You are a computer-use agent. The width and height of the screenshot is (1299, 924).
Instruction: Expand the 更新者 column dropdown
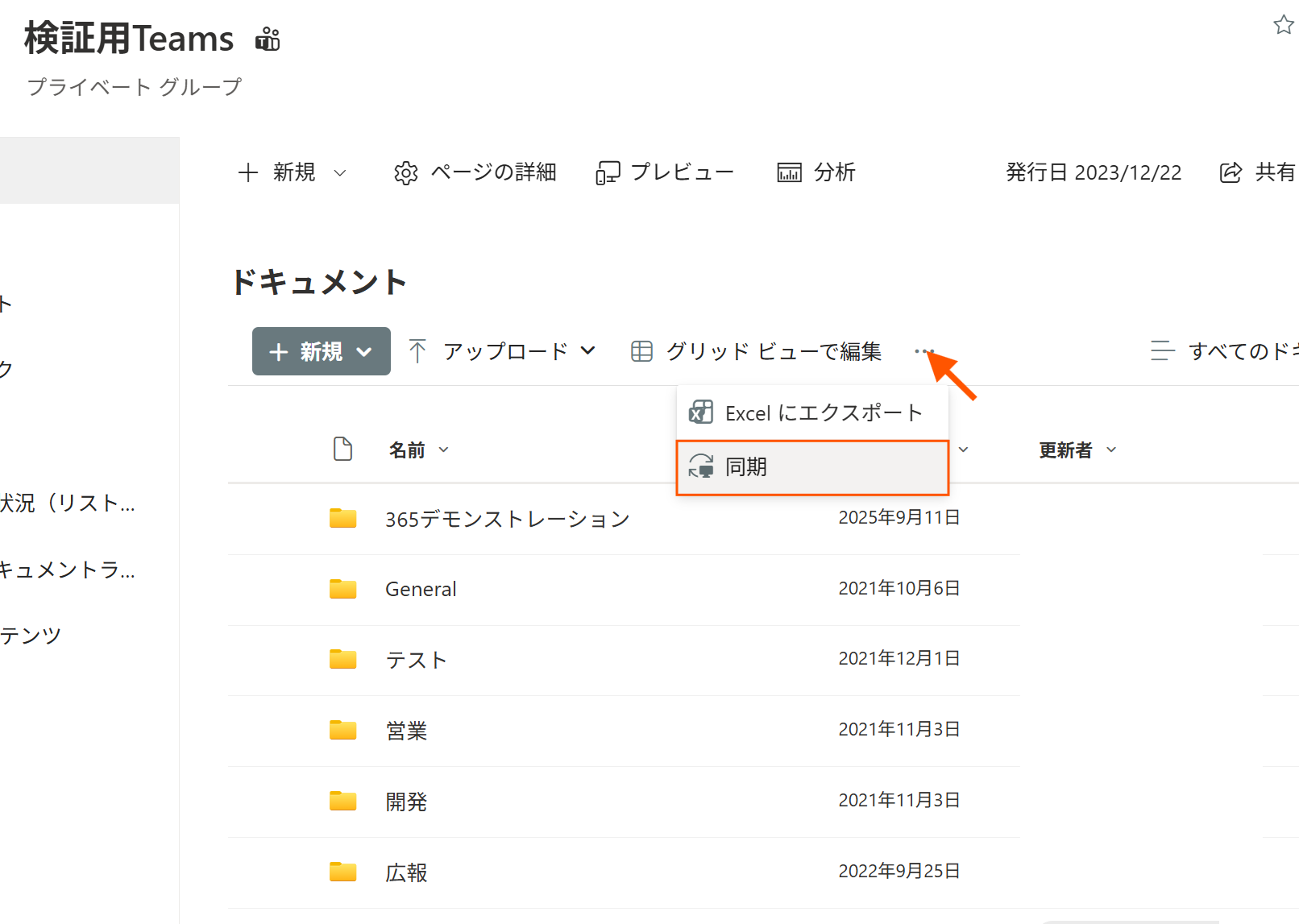1111,450
